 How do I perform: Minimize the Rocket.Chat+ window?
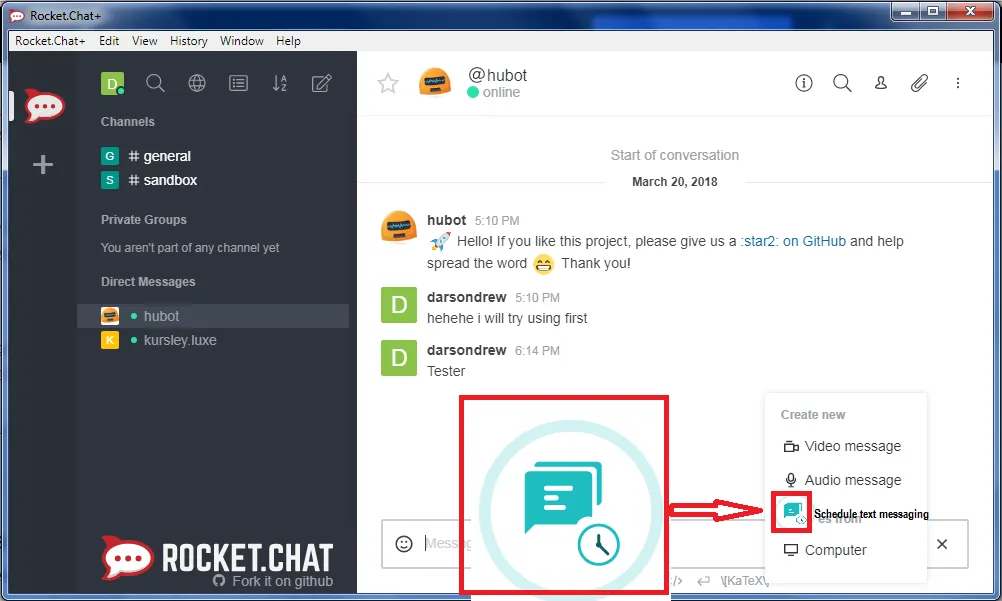[x=906, y=12]
